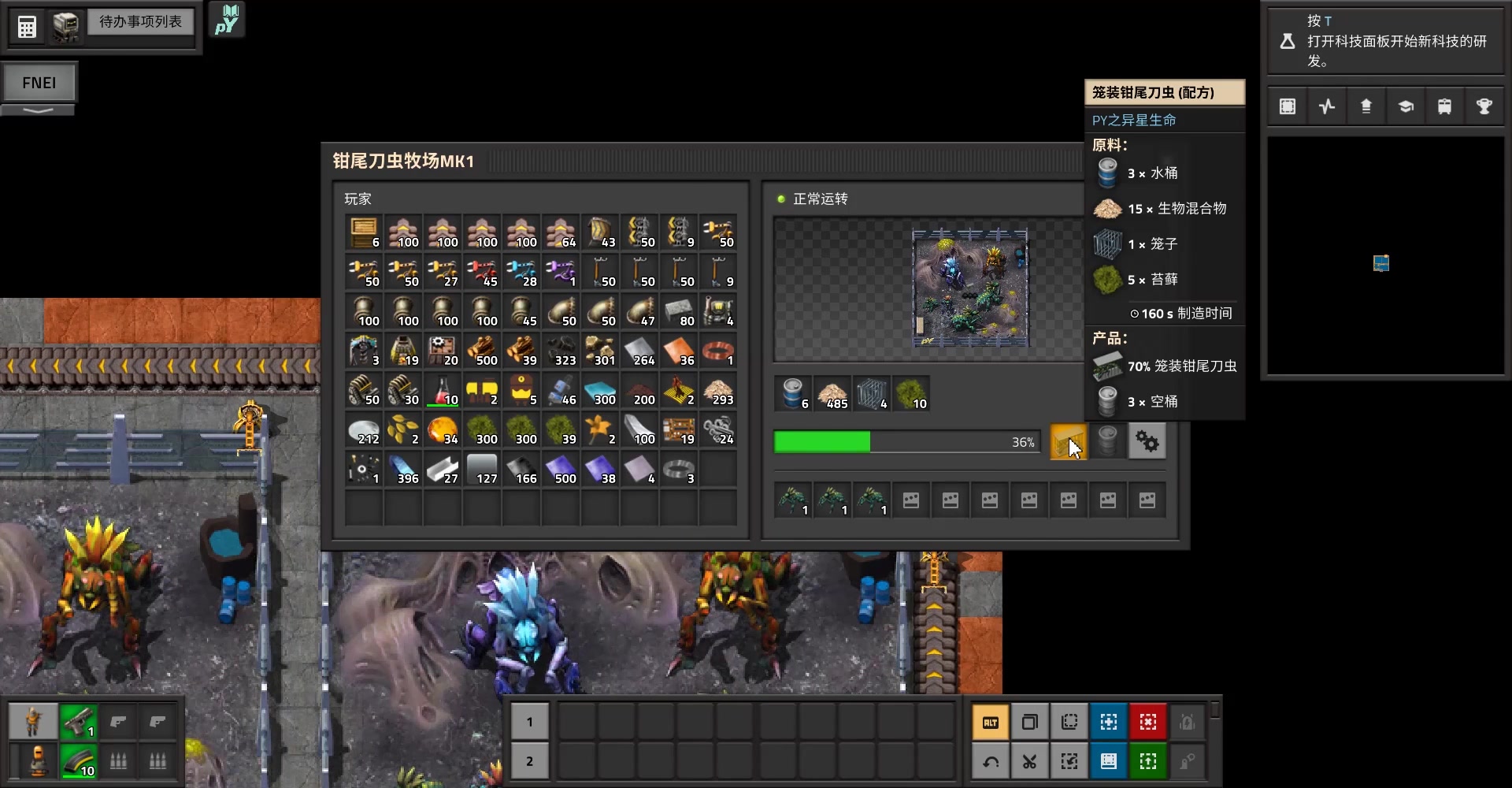This screenshot has width=1512, height=788.
Task: Click the framed square icon above the minimap
Action: [1288, 106]
